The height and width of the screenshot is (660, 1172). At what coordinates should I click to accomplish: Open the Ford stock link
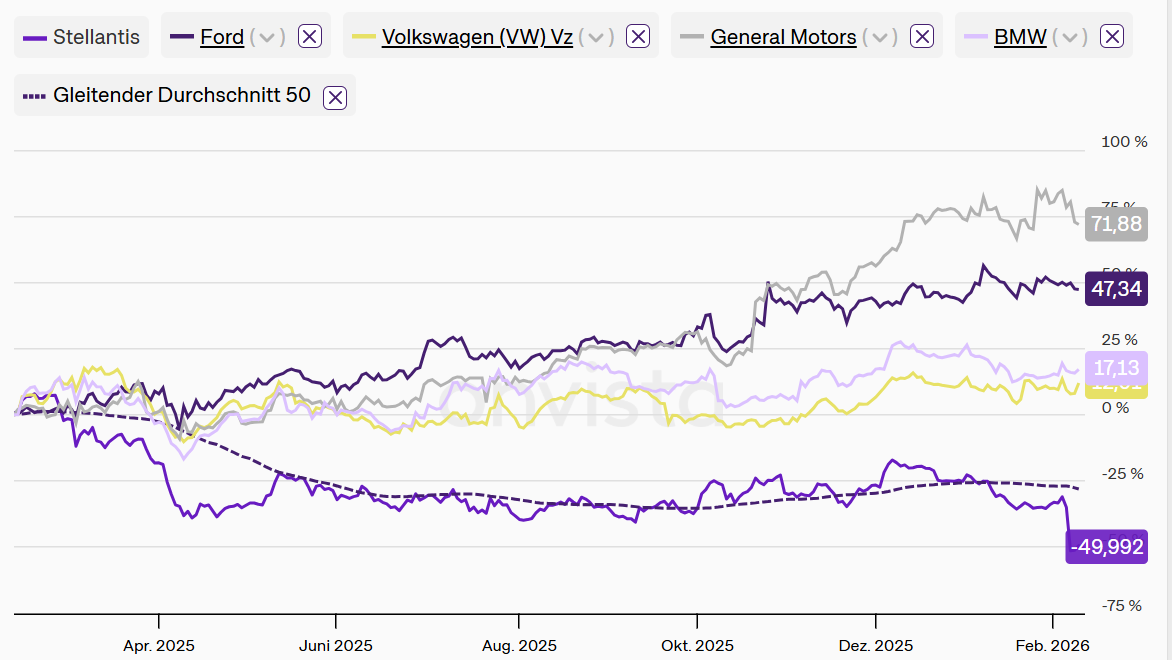pos(222,37)
